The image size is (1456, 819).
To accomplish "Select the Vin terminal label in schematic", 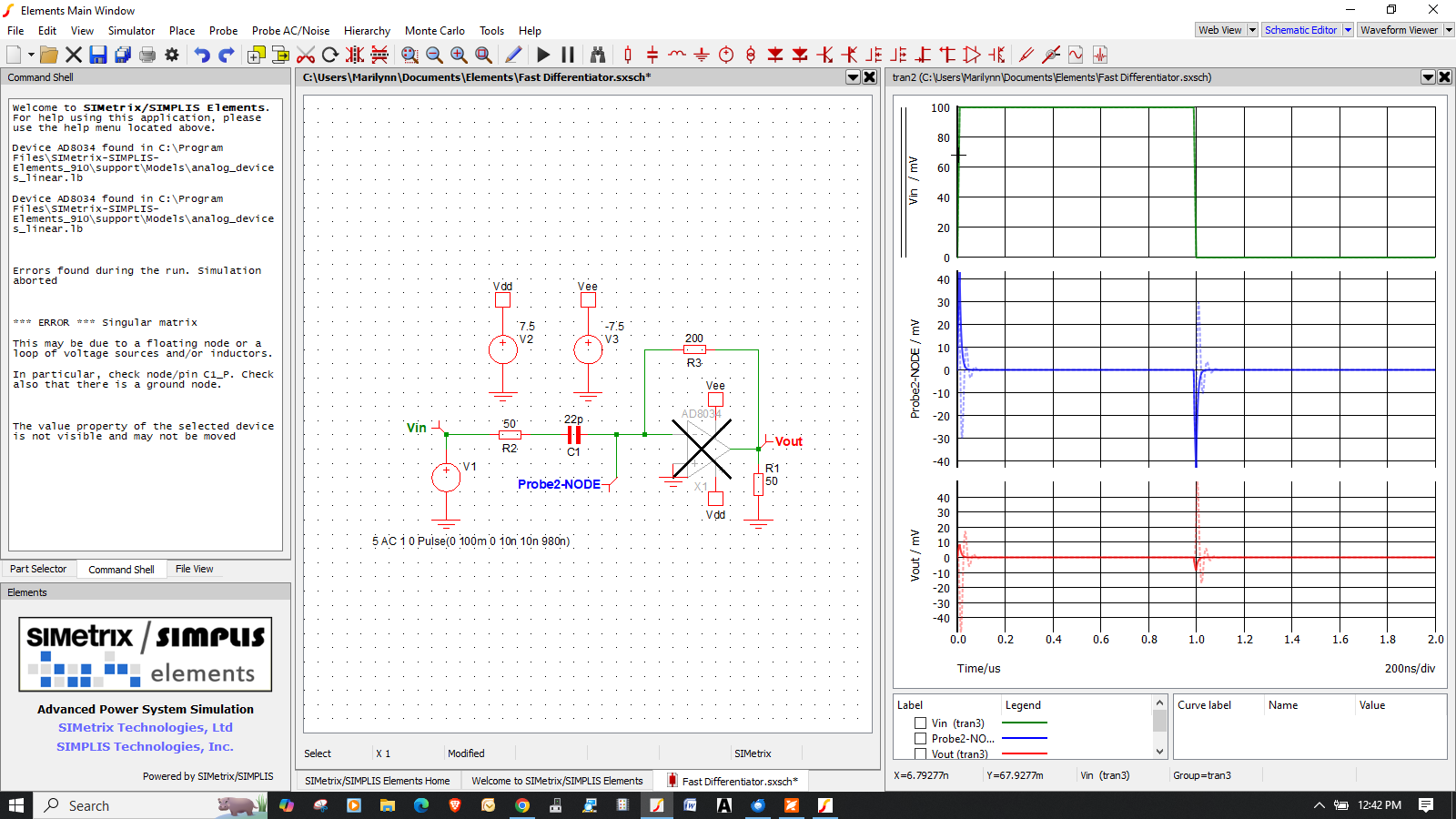I will pyautogui.click(x=416, y=428).
